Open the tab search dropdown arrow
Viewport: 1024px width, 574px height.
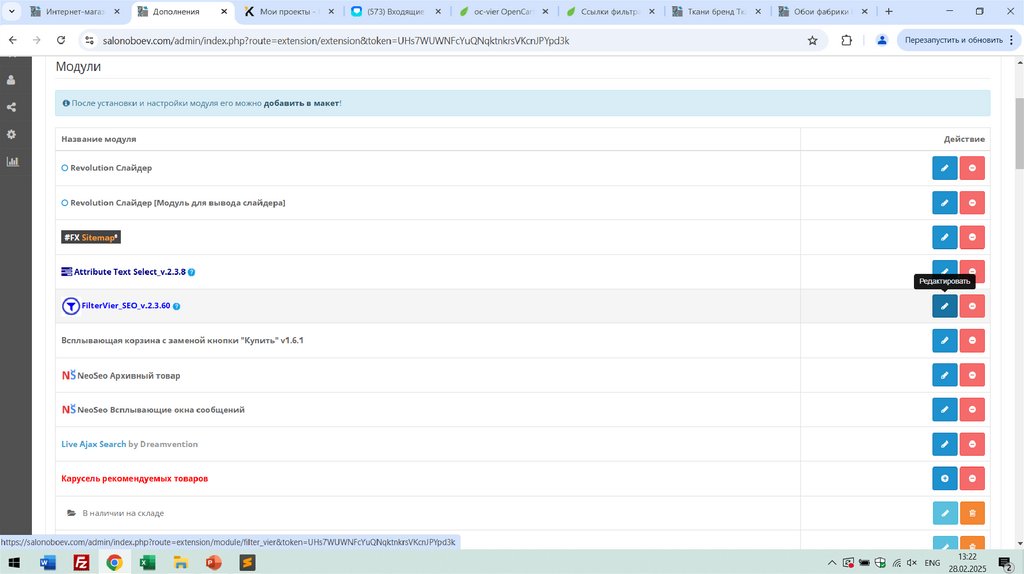(11, 11)
